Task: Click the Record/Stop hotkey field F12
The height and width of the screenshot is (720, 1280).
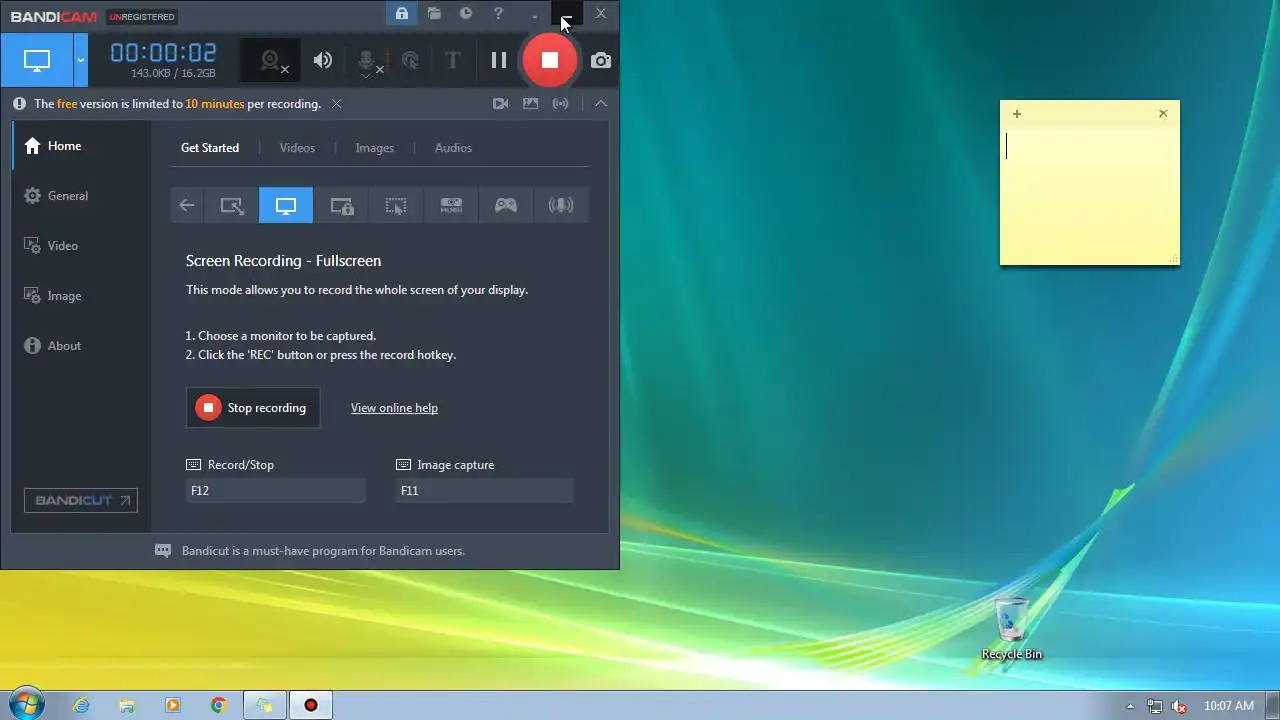Action: click(x=276, y=491)
